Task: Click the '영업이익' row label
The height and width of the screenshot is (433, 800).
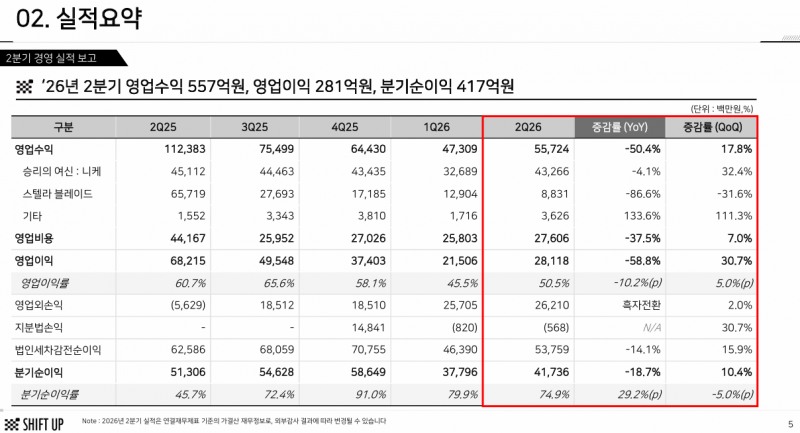Action: (34, 261)
